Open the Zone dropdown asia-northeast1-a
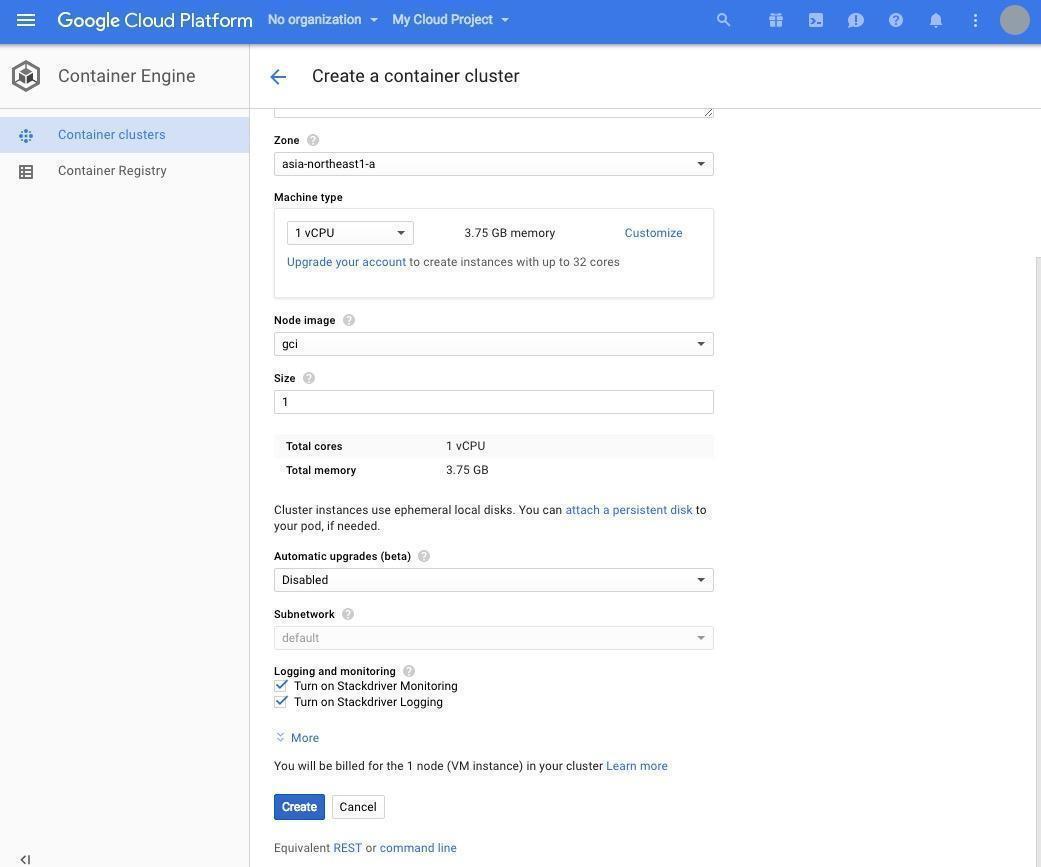Image resolution: width=1041 pixels, height=867 pixels. (x=493, y=164)
